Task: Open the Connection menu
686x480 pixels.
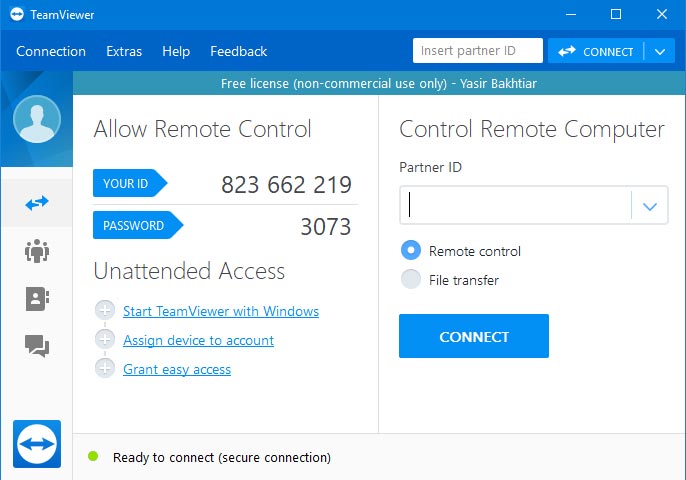Action: (x=51, y=51)
